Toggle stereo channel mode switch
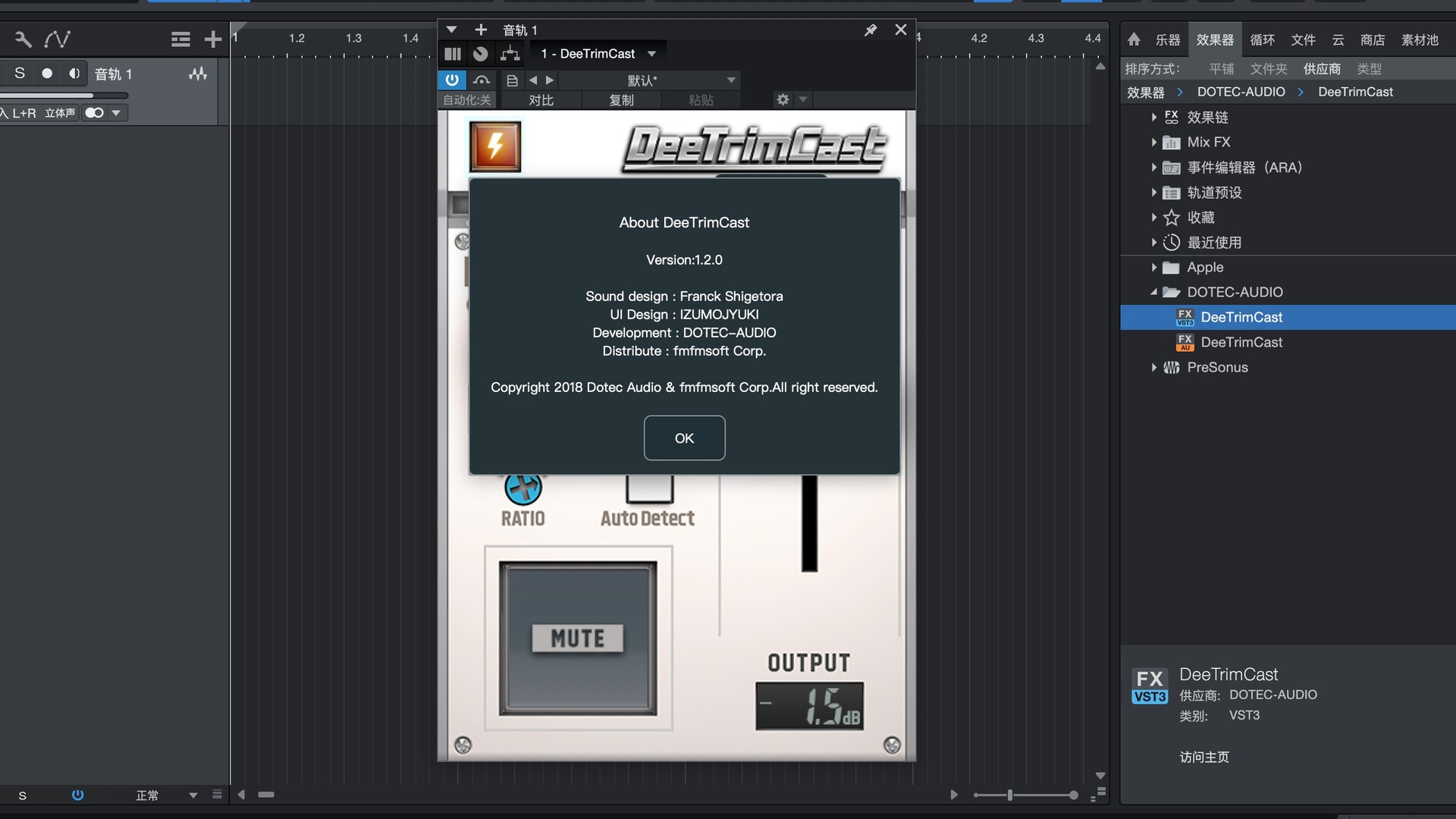This screenshot has width=1456, height=819. 94,112
